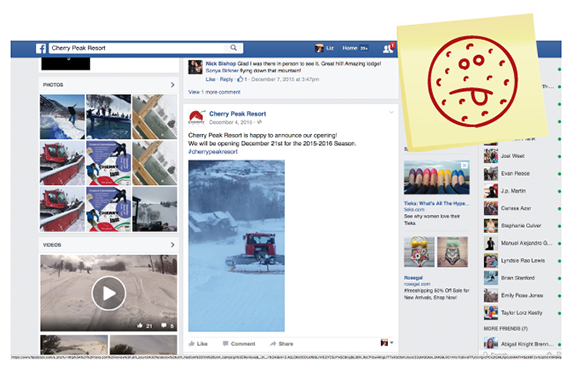Focus the Cherry Peak Resort search field
Screen dimensions: 573x373
(146, 48)
